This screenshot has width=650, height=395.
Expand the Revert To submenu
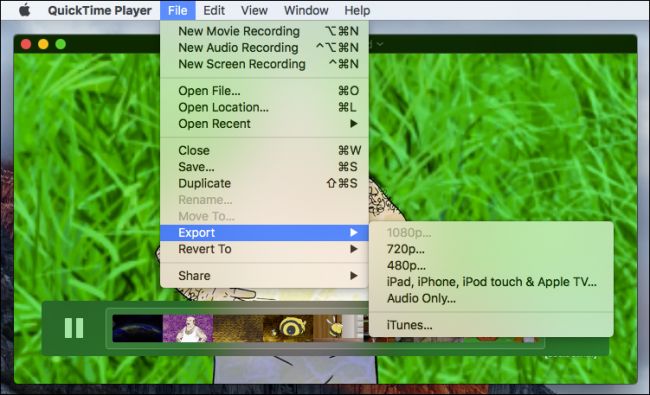[x=264, y=249]
